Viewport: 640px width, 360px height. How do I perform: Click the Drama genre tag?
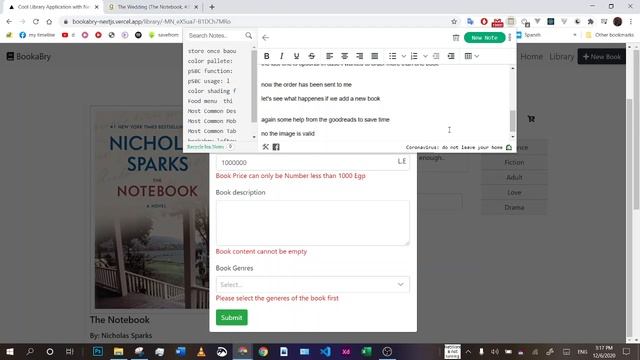(514, 207)
